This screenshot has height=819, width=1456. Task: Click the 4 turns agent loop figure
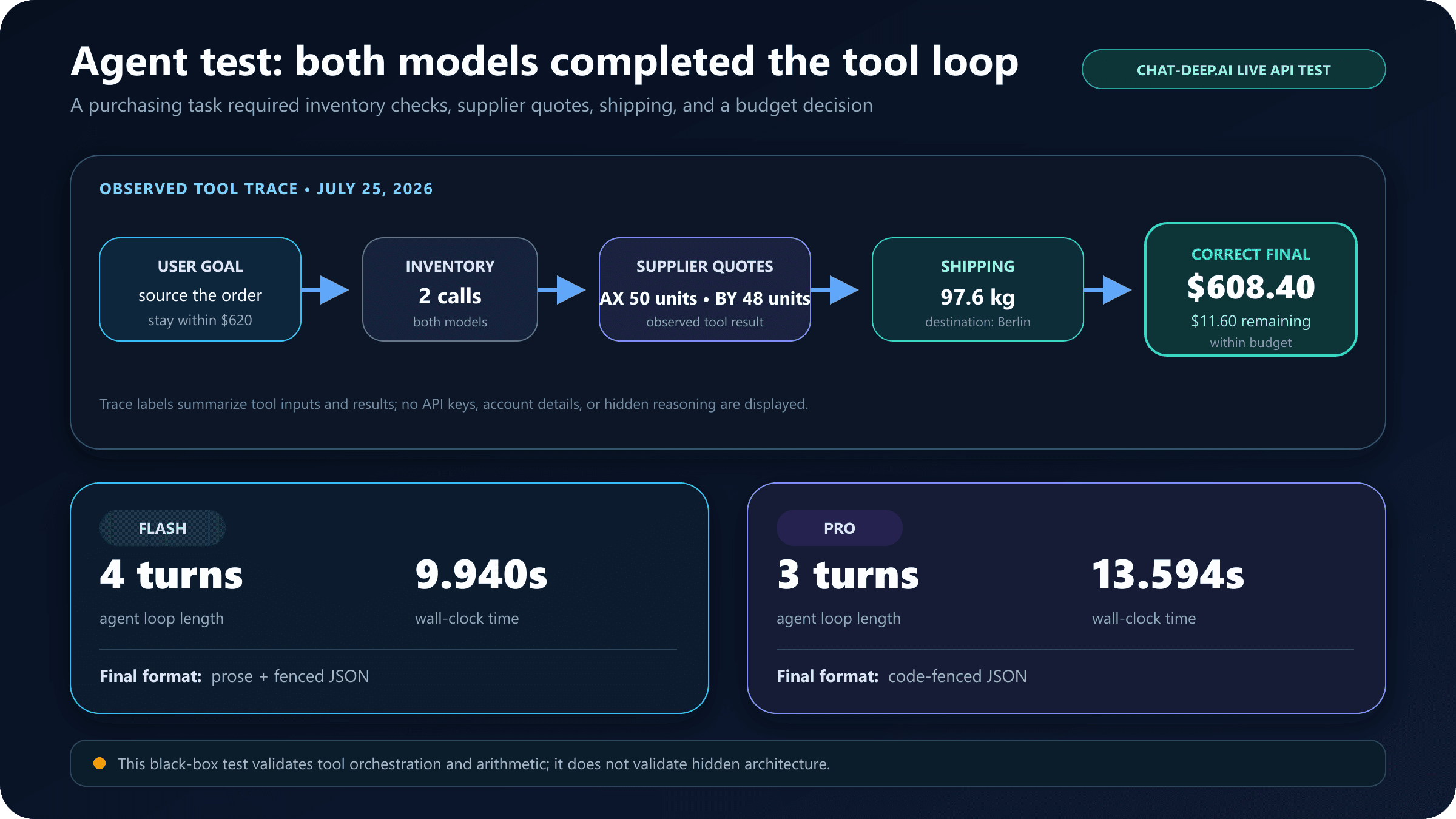point(171,575)
